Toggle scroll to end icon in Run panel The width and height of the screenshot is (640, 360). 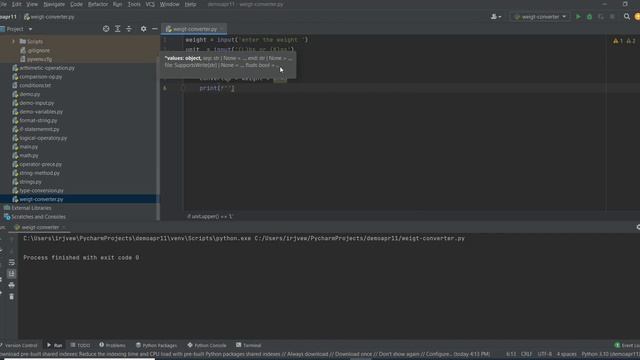[x=11, y=273]
